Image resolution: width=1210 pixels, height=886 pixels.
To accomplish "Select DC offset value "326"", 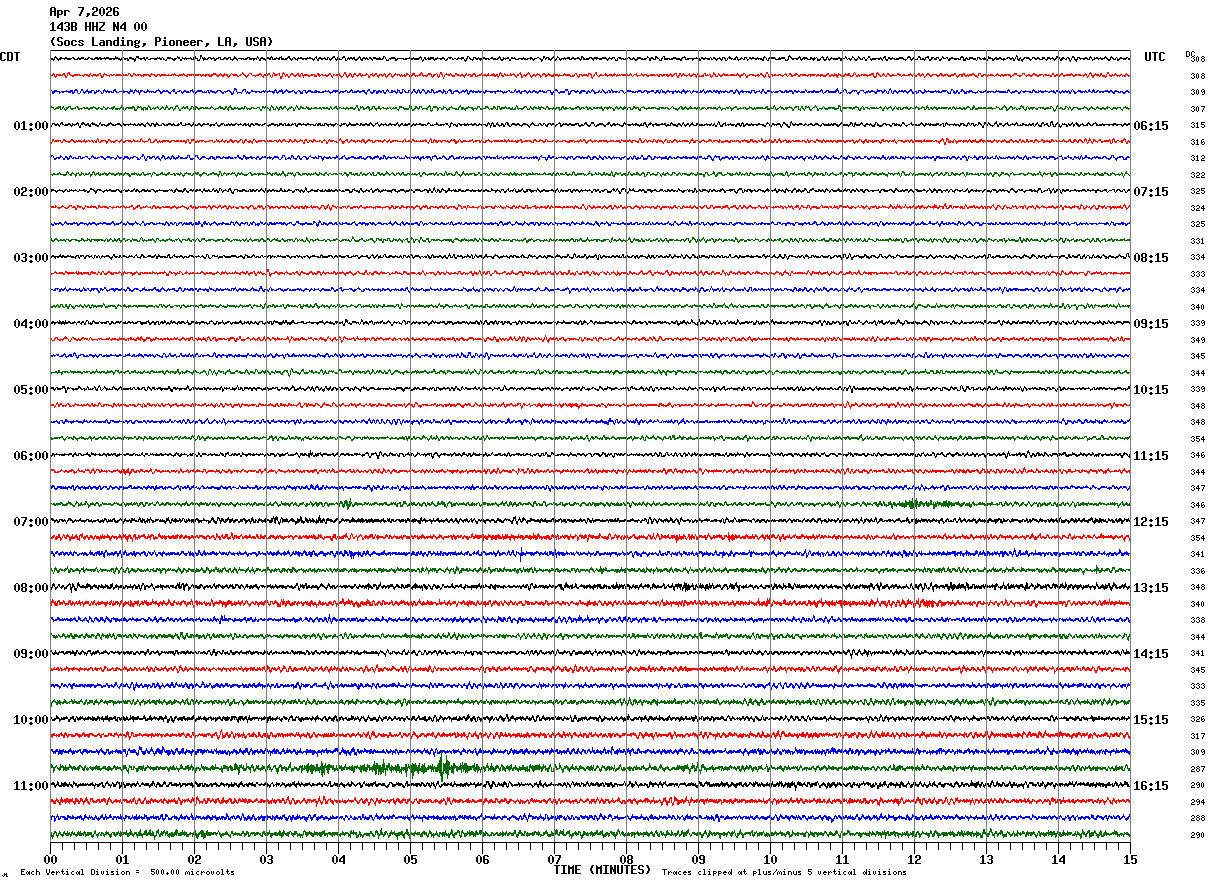I will [x=1197, y=720].
